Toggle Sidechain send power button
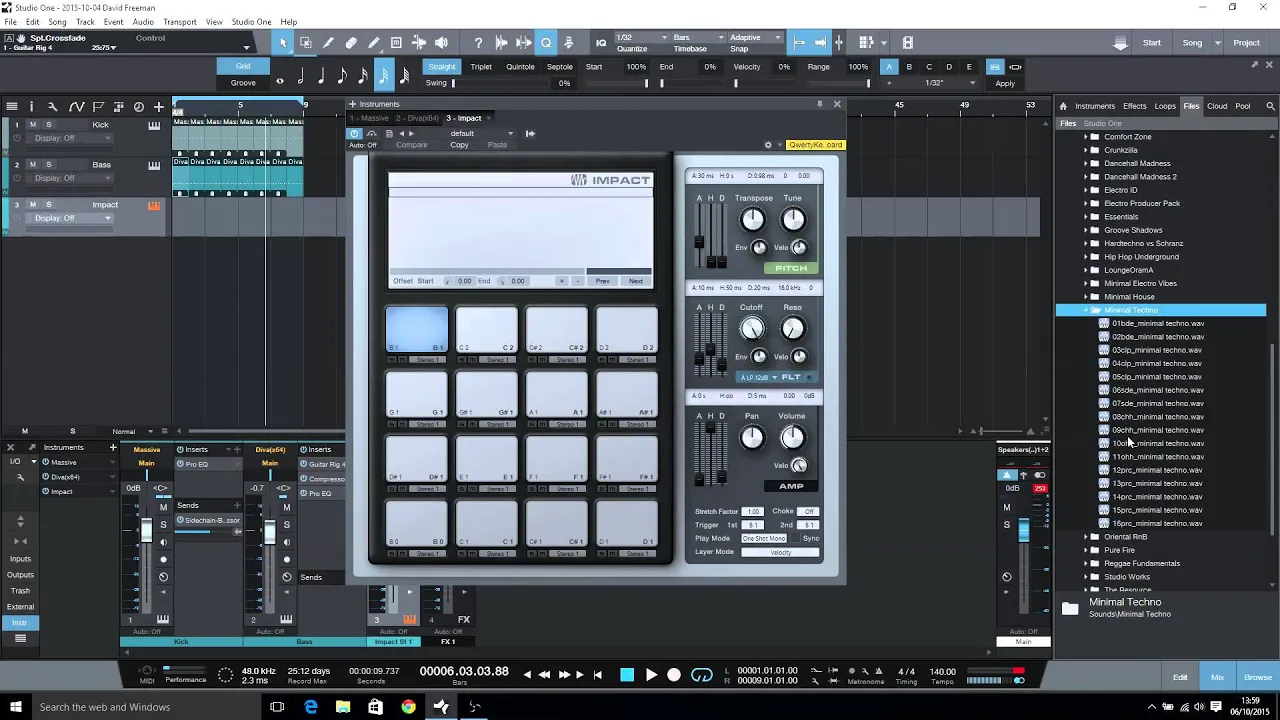This screenshot has width=1280, height=720. point(180,521)
